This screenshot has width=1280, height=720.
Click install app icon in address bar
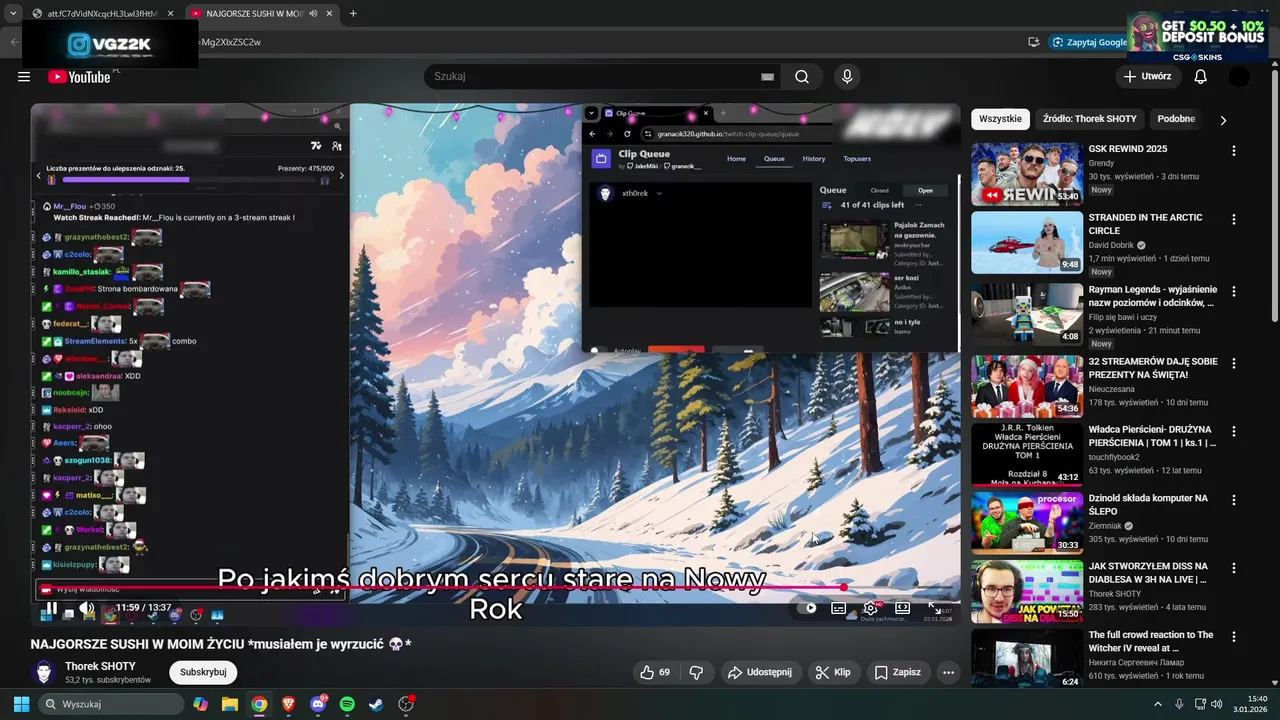tap(1033, 42)
